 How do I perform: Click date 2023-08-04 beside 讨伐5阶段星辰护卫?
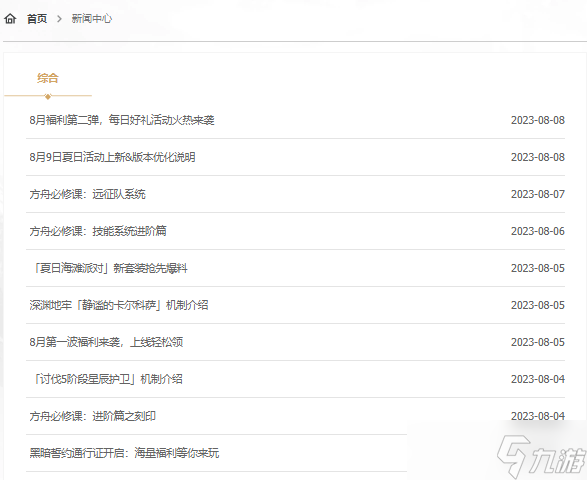click(538, 379)
